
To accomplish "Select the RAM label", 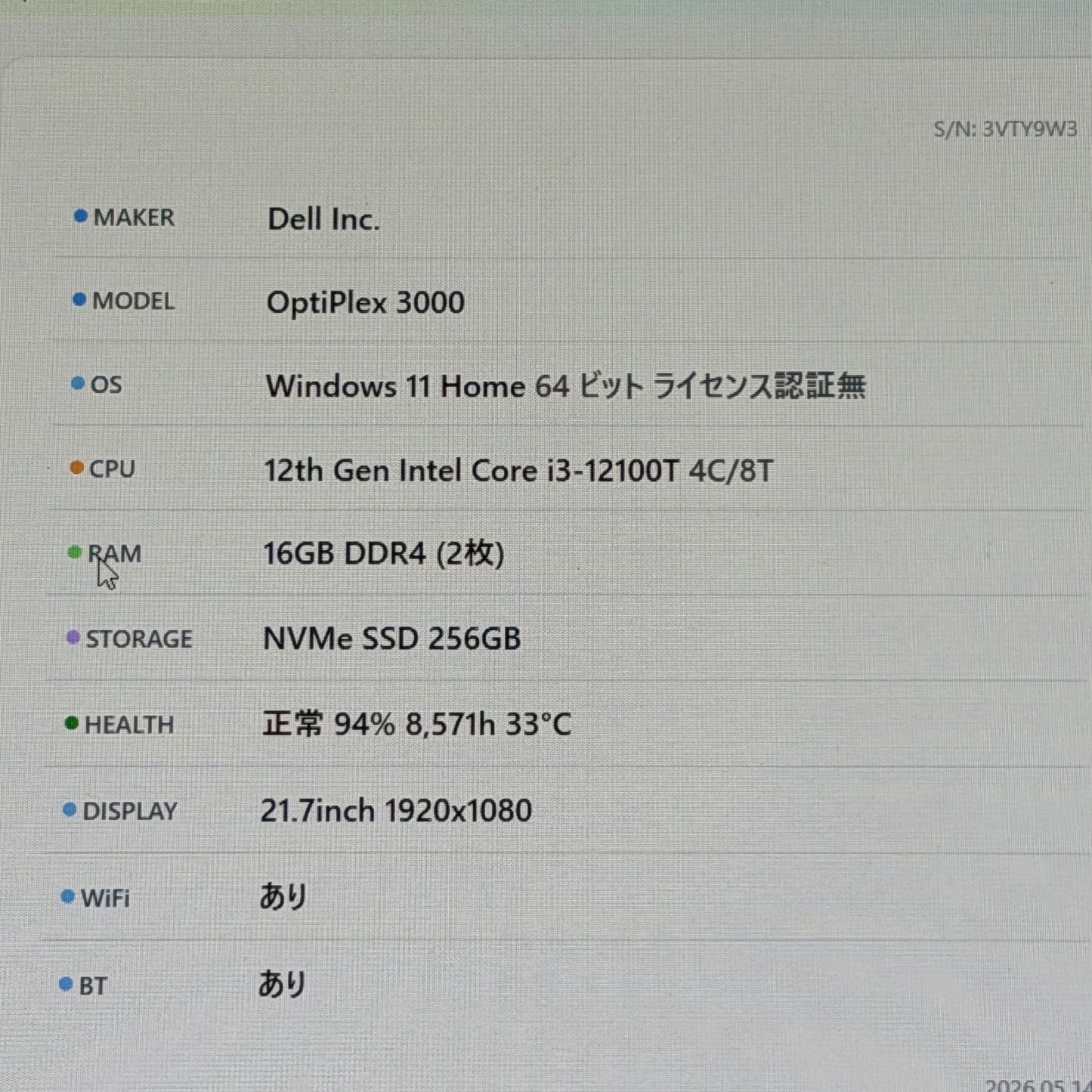I will click(x=115, y=554).
